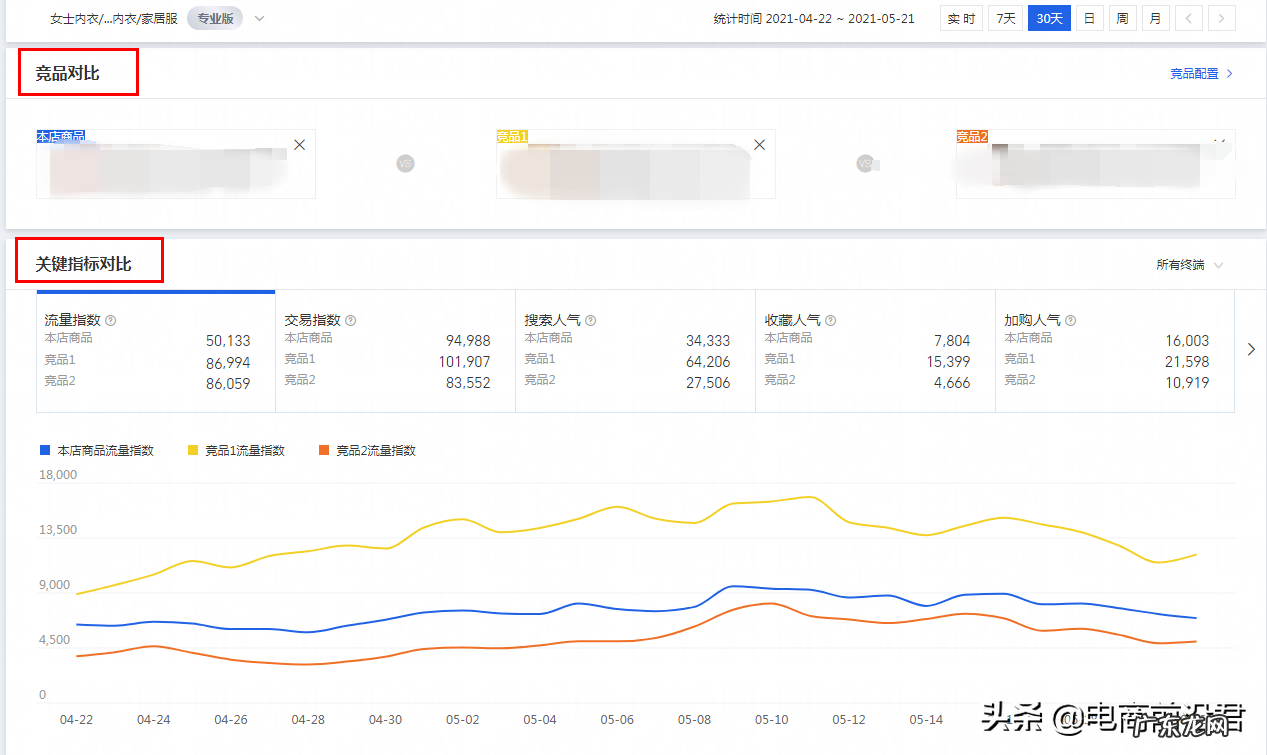Click the help icon beside 交易指数

(350, 320)
